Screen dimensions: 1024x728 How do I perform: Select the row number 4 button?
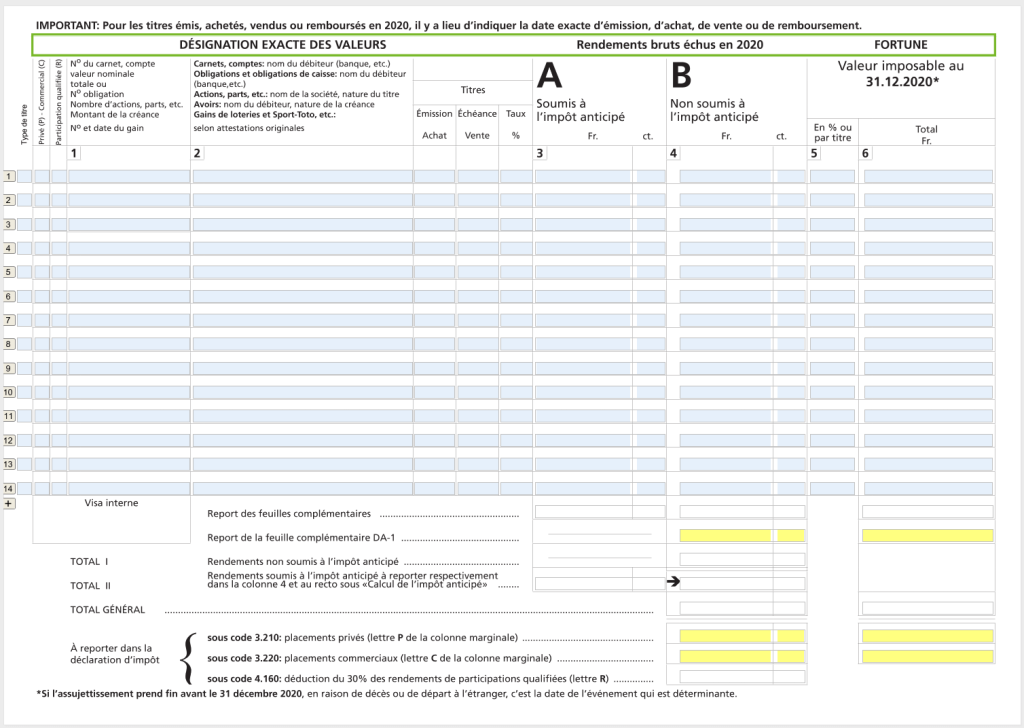pos(9,248)
